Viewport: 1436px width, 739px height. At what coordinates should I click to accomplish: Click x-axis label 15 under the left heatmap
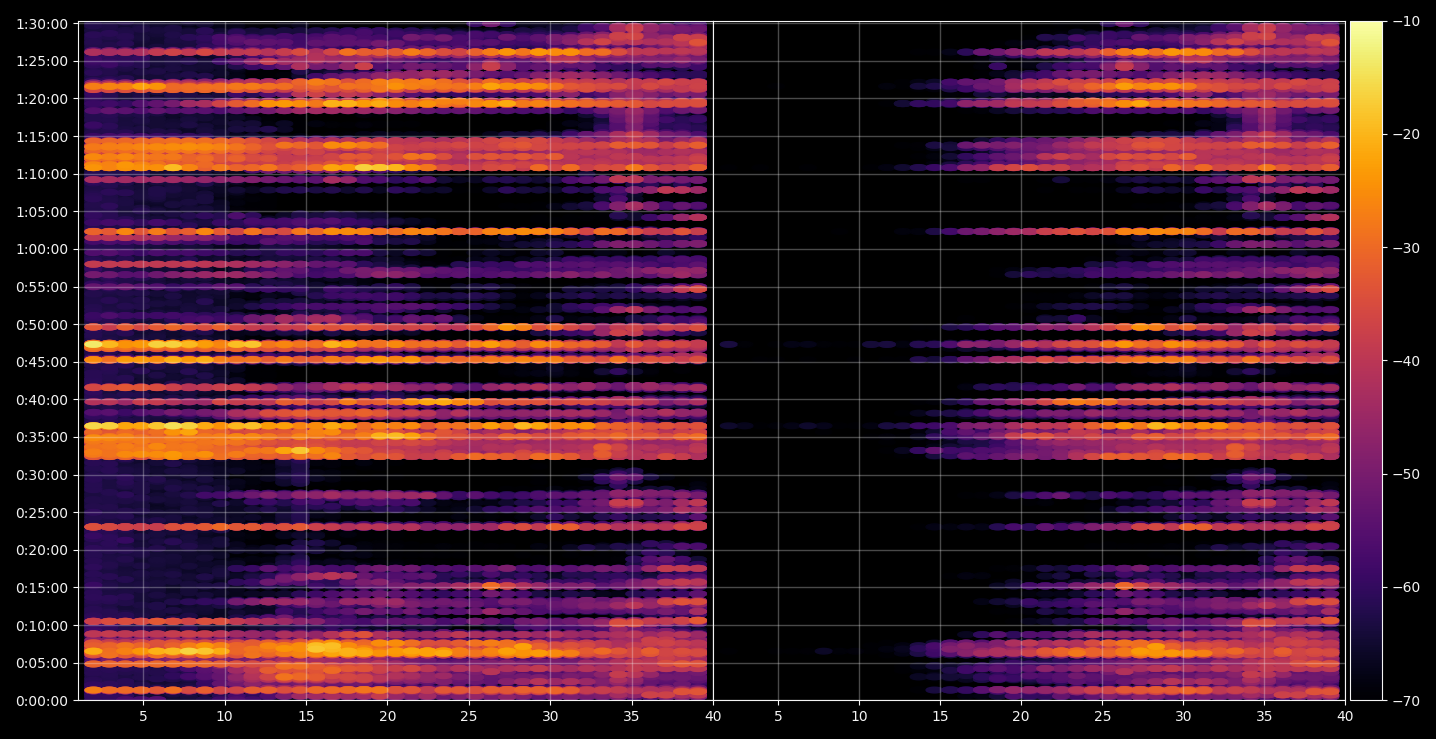pos(306,717)
